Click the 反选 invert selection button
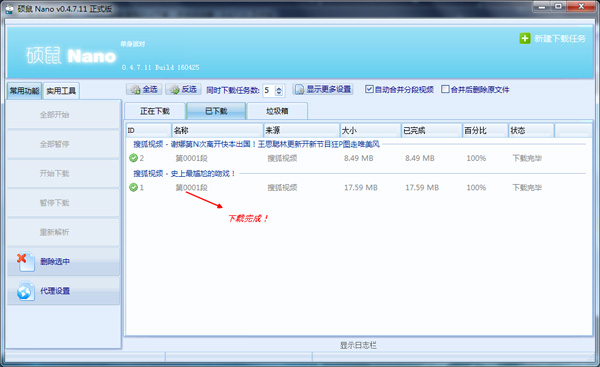Screen dimensions: 600x367 click(x=183, y=90)
